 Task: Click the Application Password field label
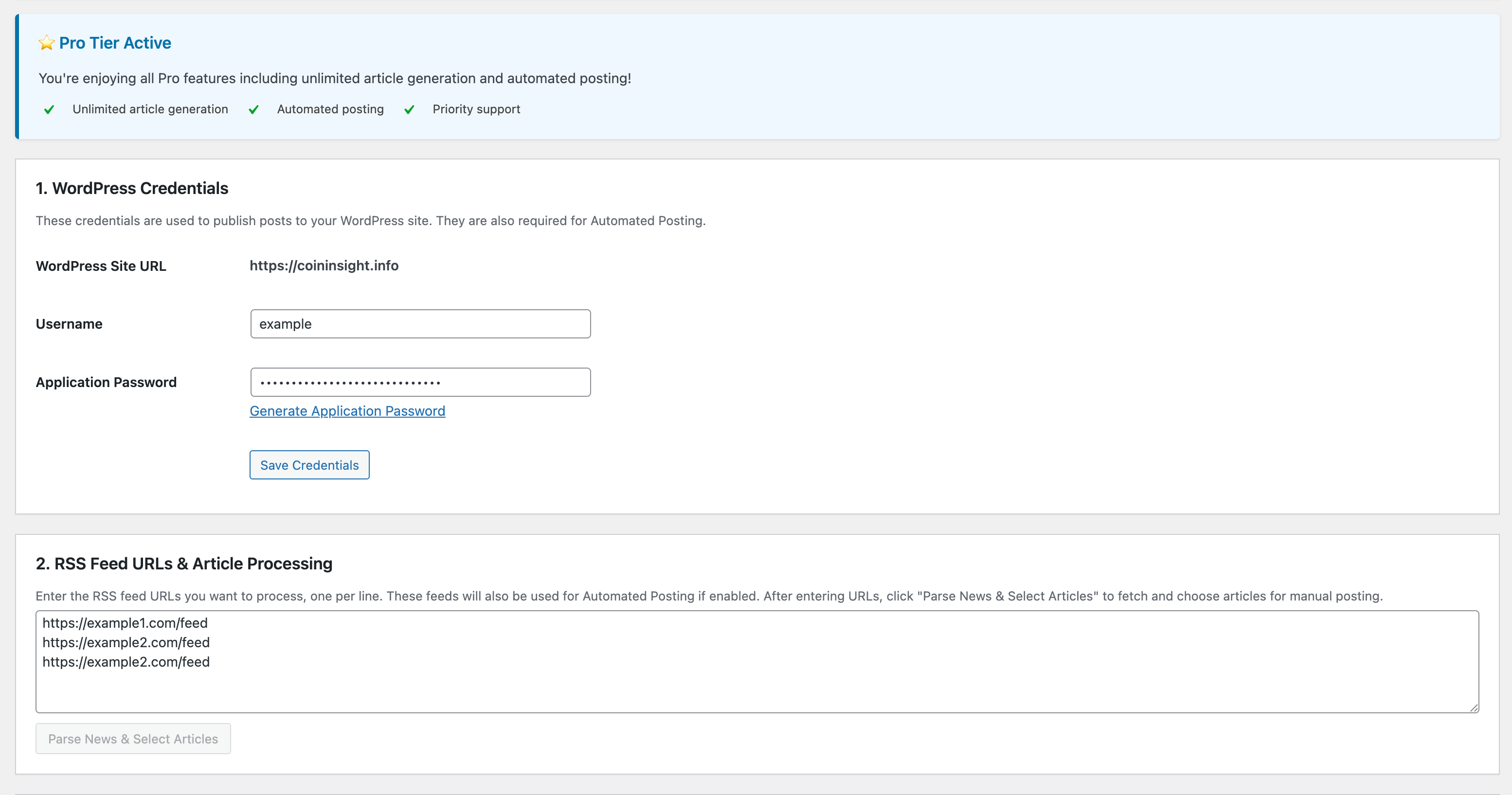tap(106, 382)
